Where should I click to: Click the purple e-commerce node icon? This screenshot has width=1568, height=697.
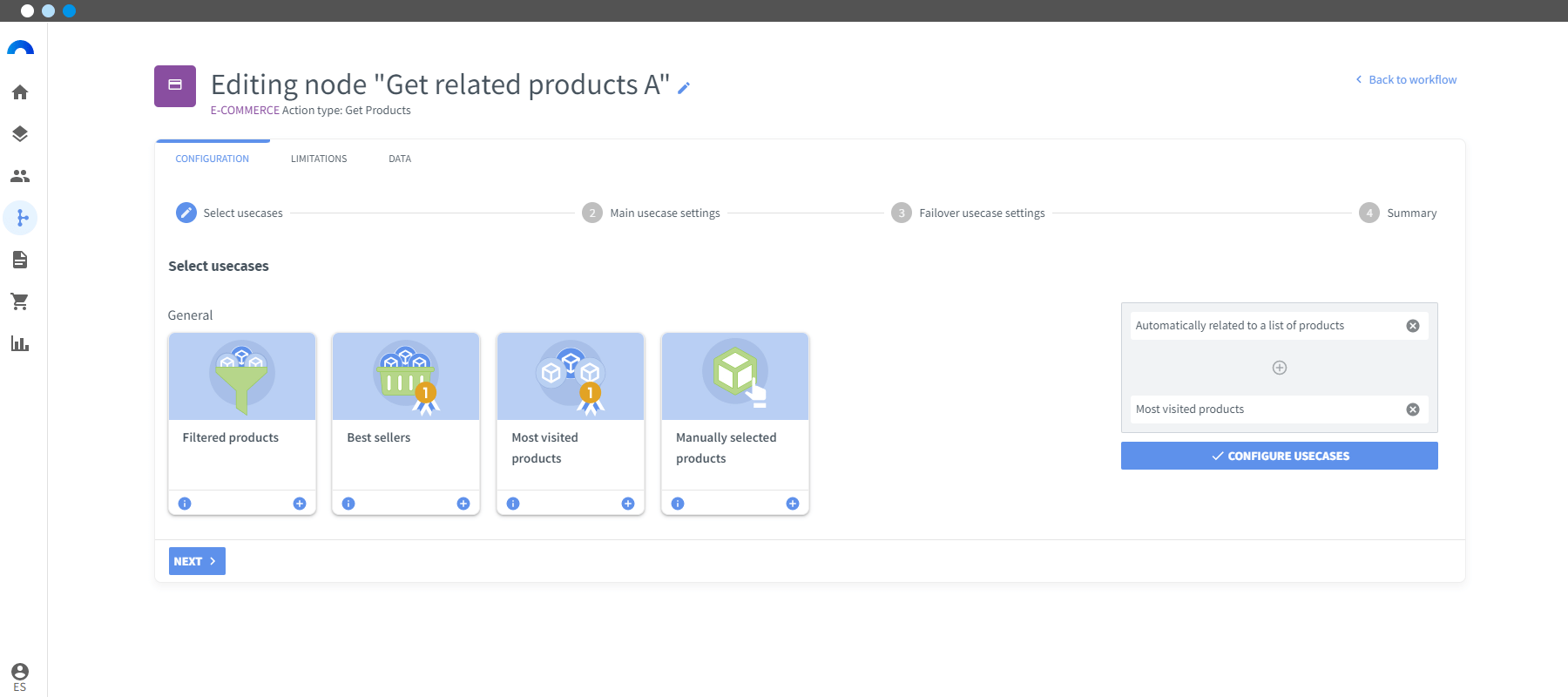point(175,86)
